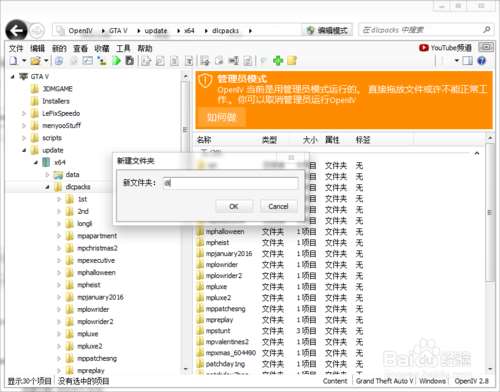The image size is (500, 392).
Task: Click the open folder toolbar icon
Action: [35, 61]
